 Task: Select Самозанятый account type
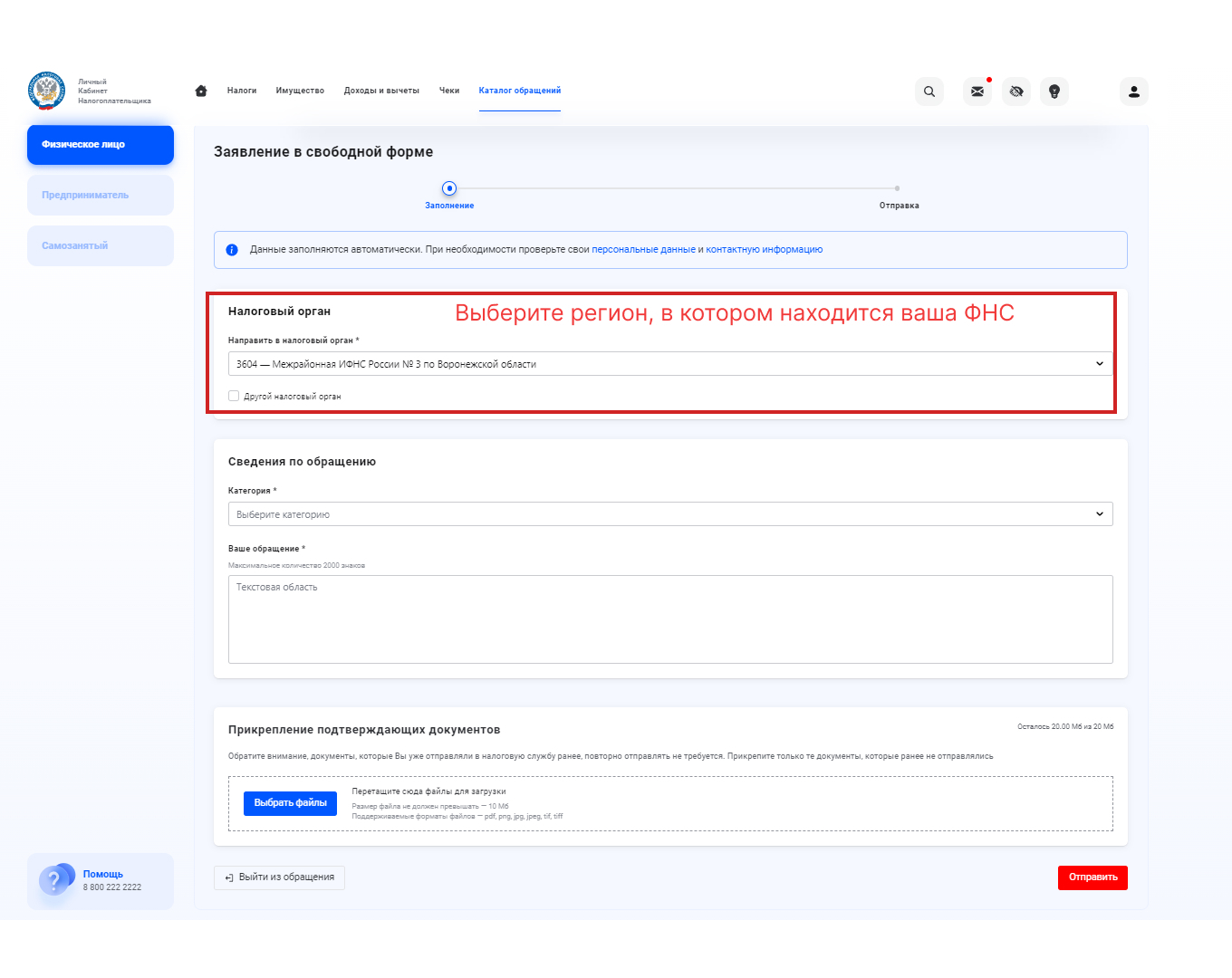[101, 246]
